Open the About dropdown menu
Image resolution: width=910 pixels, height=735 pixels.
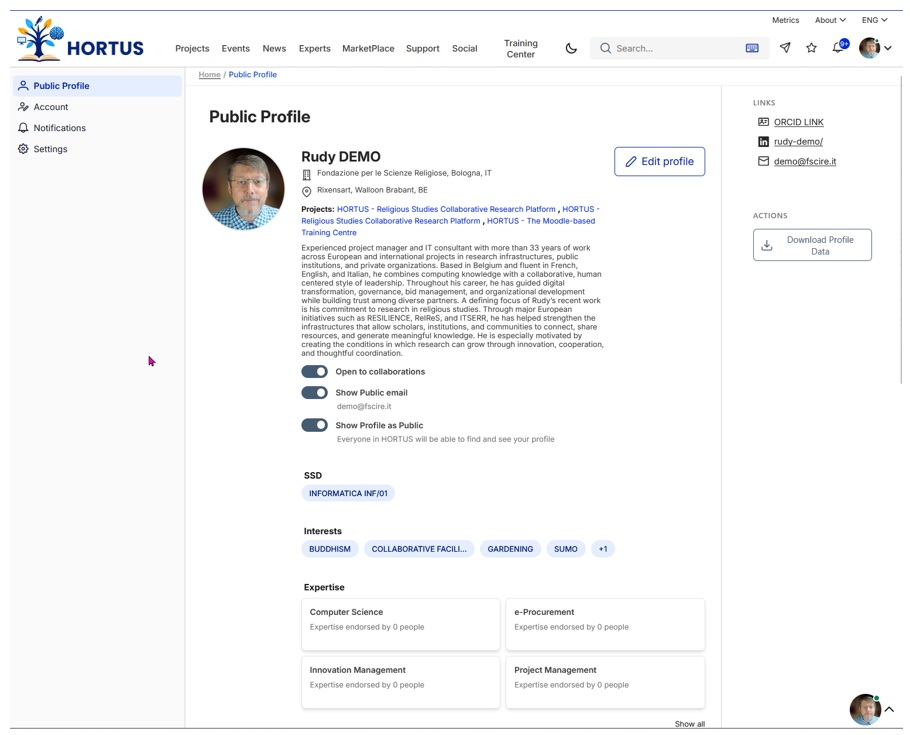coord(830,20)
